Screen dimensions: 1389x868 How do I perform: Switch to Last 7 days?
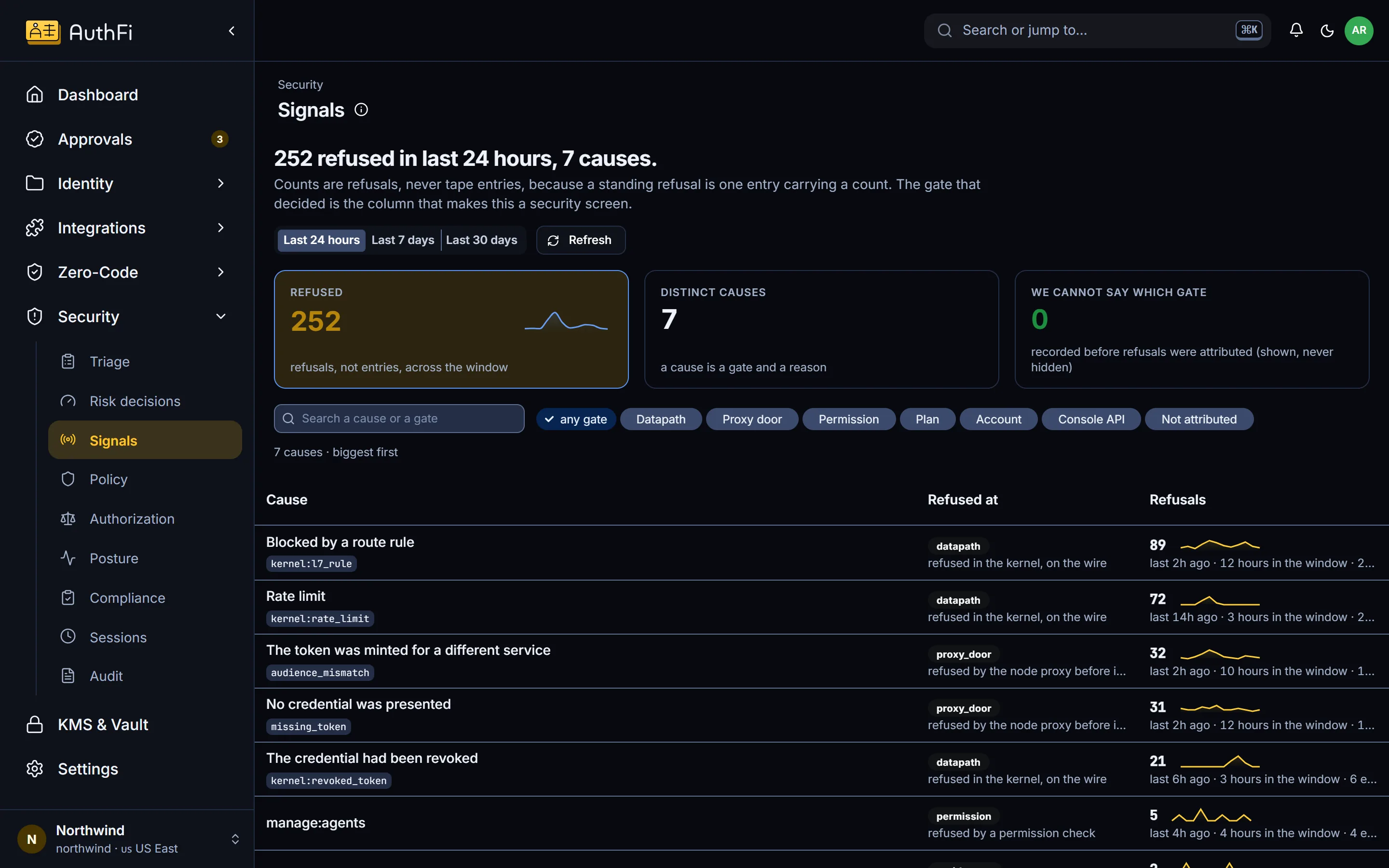403,240
